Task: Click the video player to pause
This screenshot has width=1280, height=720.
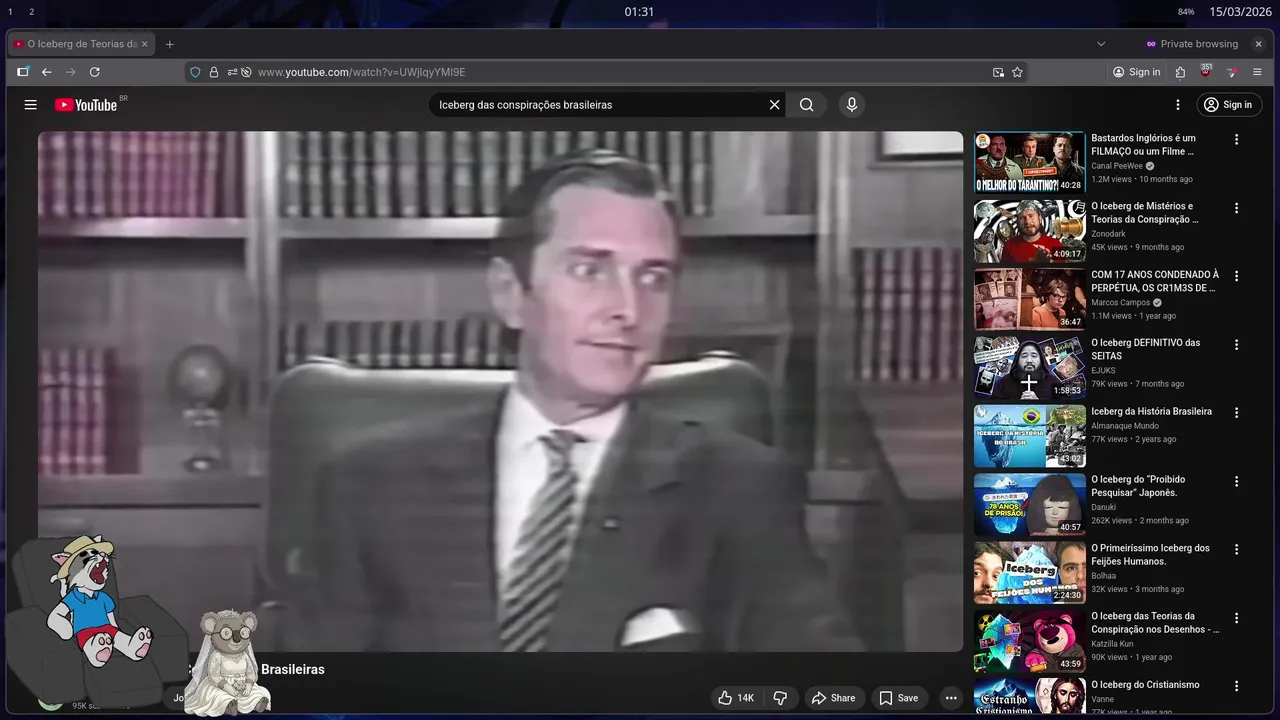Action: tap(500, 391)
